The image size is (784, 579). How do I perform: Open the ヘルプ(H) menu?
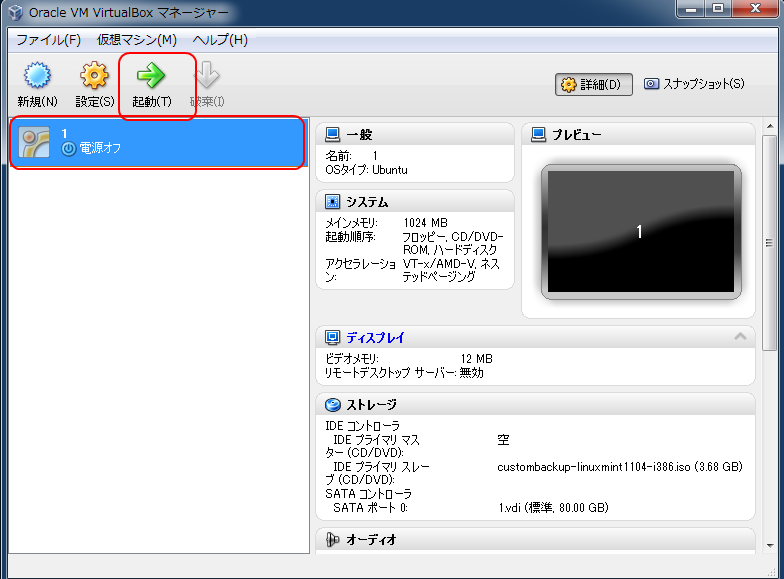220,40
